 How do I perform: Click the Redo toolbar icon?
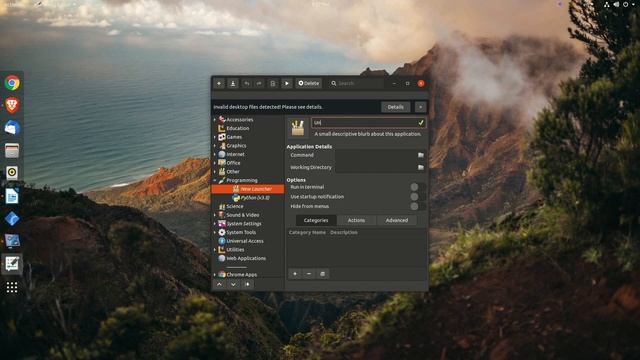click(259, 83)
